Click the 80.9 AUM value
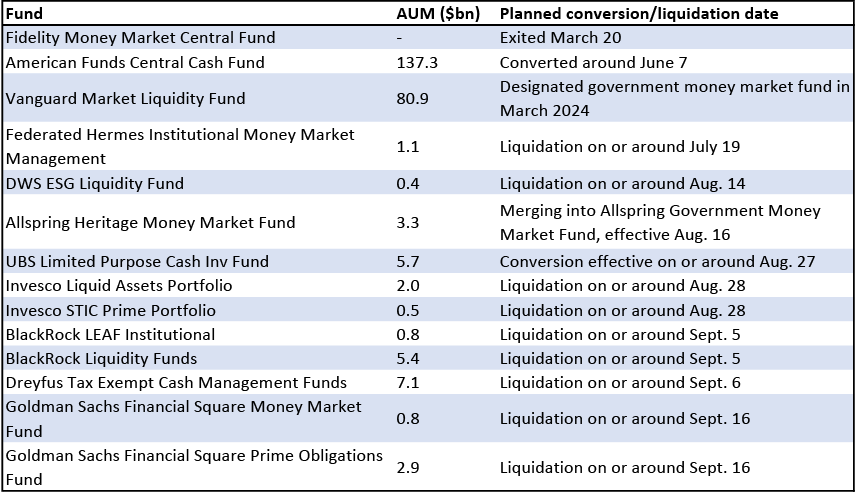856x493 pixels. [412, 98]
